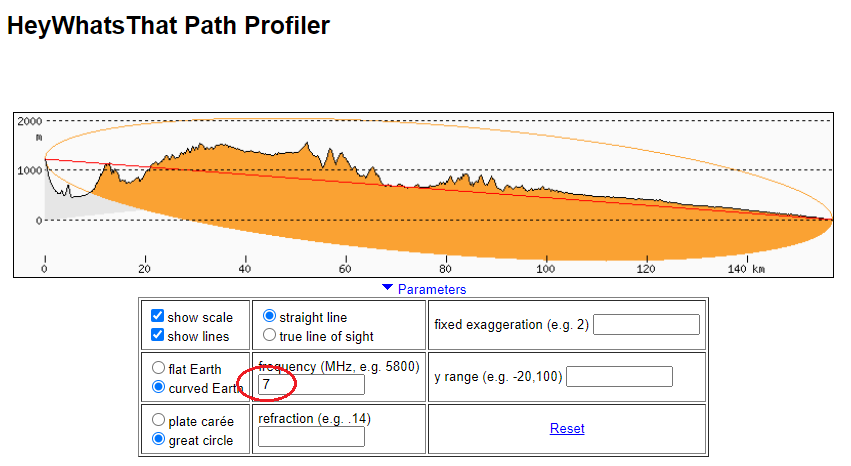This screenshot has width=851, height=466.
Task: Uncheck the show scale checkbox
Action: (157, 316)
